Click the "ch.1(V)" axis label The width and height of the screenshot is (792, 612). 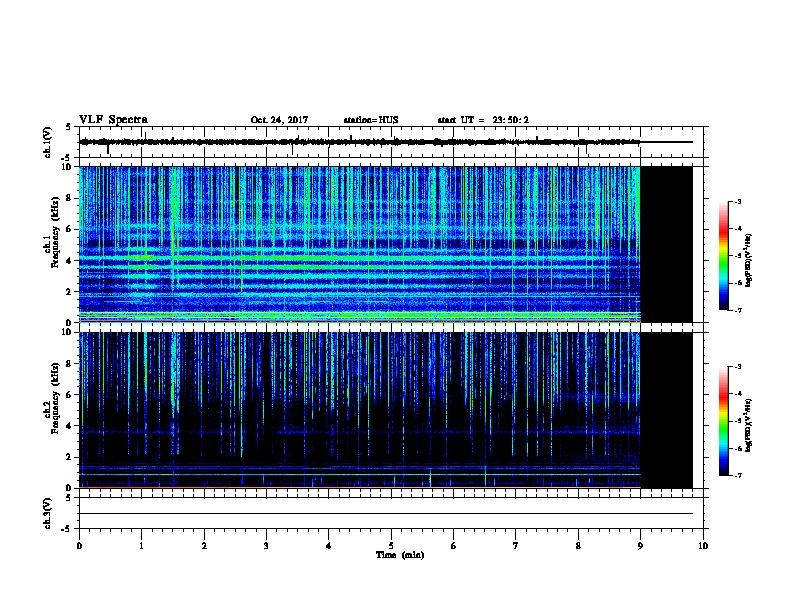48,142
